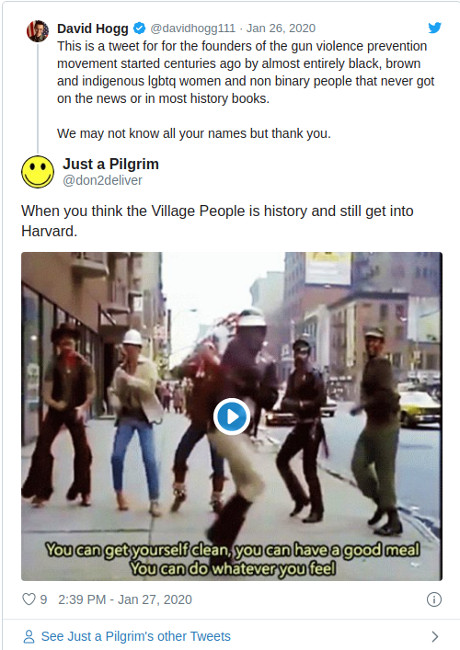Click the blue verified badge

coord(139,28)
